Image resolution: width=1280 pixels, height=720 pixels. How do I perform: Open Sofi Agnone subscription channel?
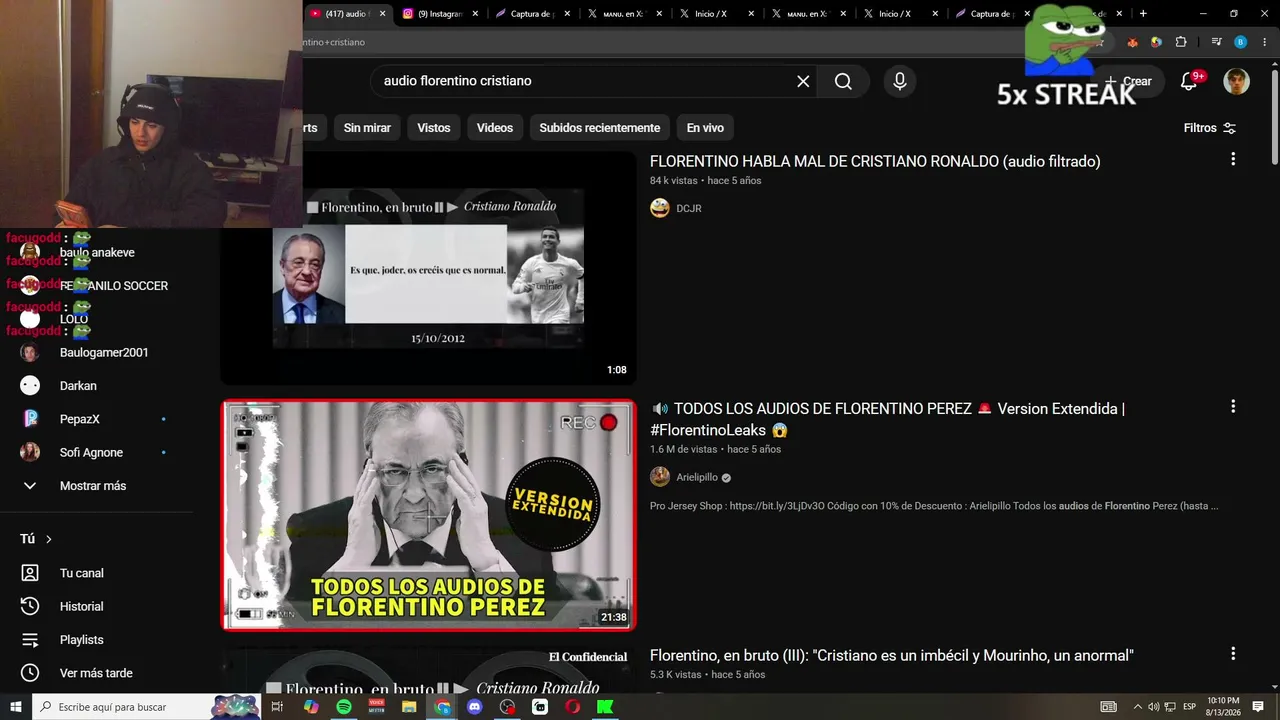pyautogui.click(x=91, y=452)
